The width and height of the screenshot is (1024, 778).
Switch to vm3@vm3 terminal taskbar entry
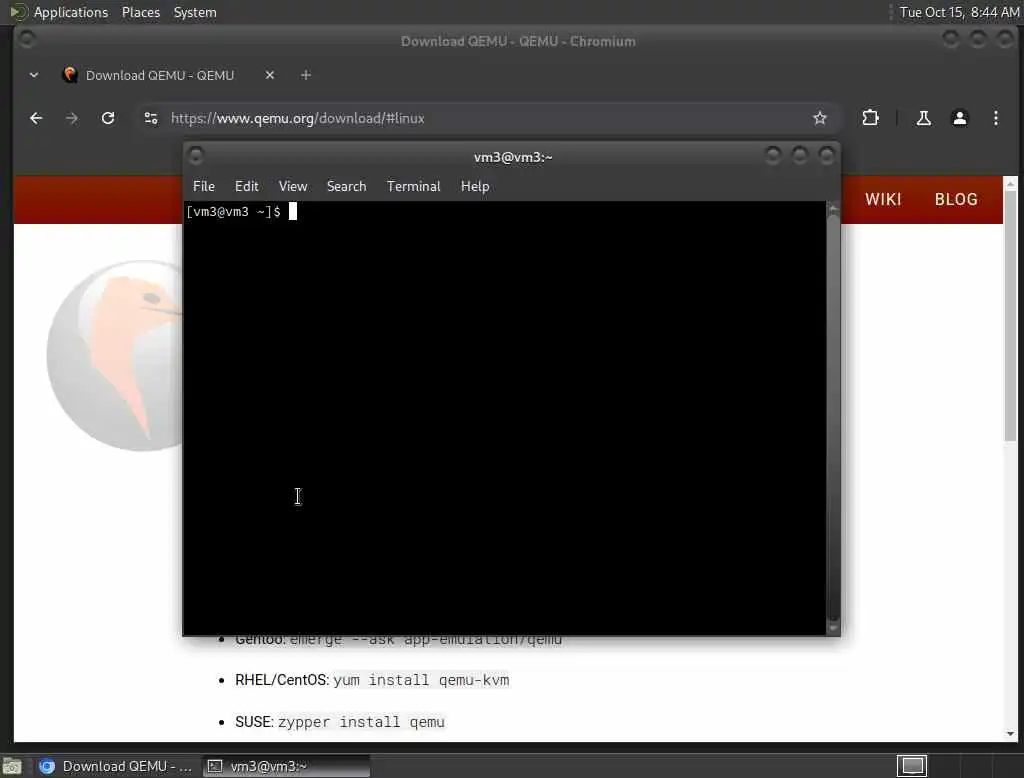click(x=287, y=766)
